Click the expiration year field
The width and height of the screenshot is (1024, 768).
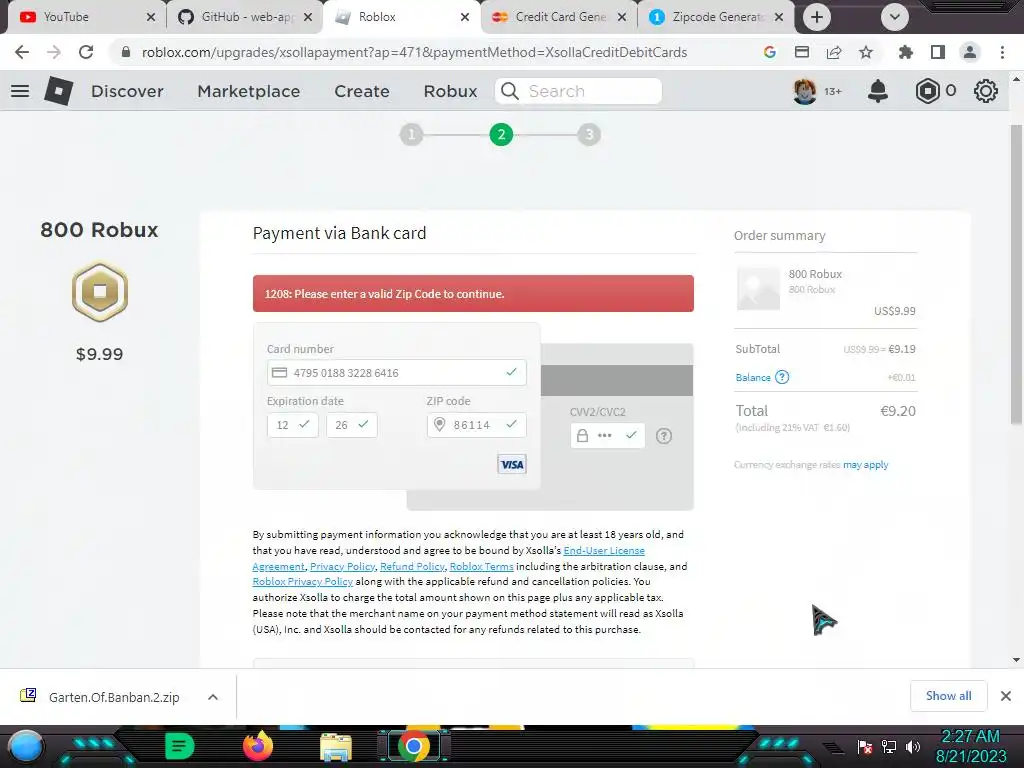[351, 424]
